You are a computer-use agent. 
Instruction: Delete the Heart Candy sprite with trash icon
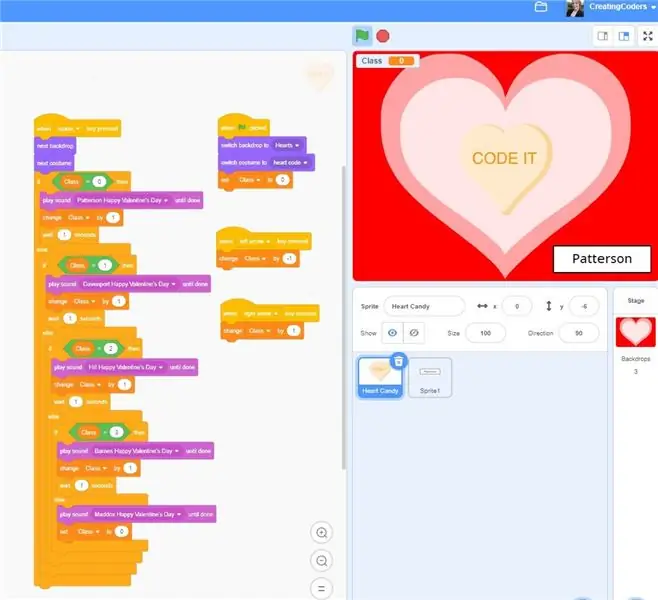(399, 360)
